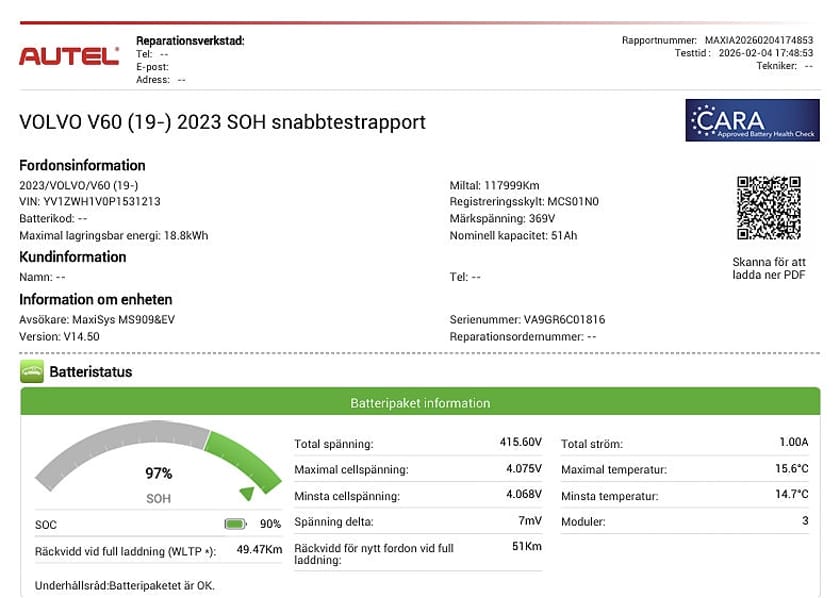Click Maximal lagringsbar energi 18.8kWh
The image size is (840, 598).
[x=114, y=236]
